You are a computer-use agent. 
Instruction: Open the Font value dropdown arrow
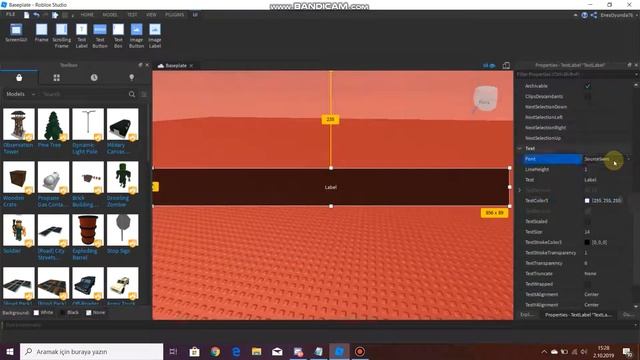(x=629, y=159)
